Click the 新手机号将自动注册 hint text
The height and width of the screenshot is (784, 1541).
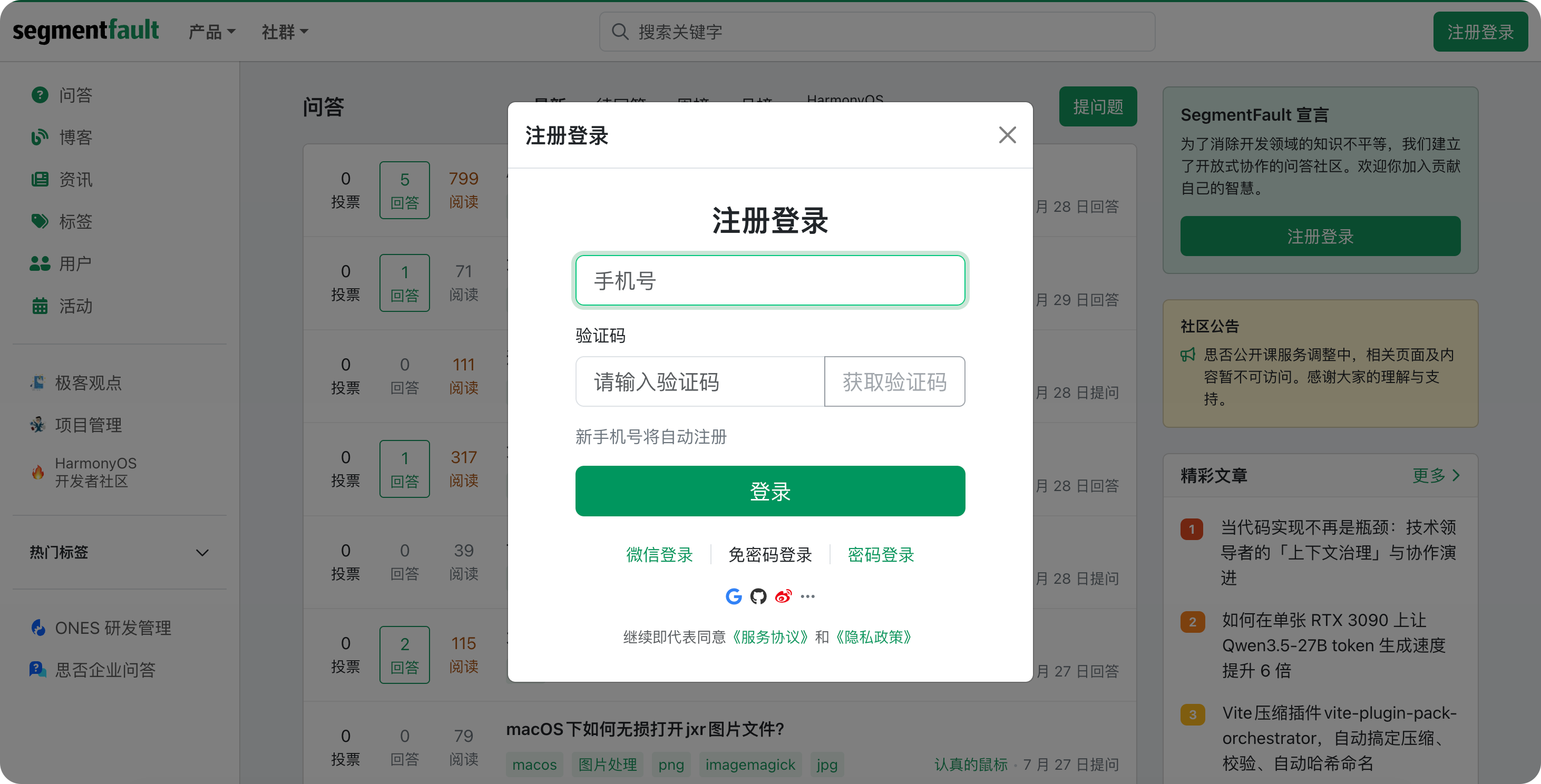click(651, 437)
